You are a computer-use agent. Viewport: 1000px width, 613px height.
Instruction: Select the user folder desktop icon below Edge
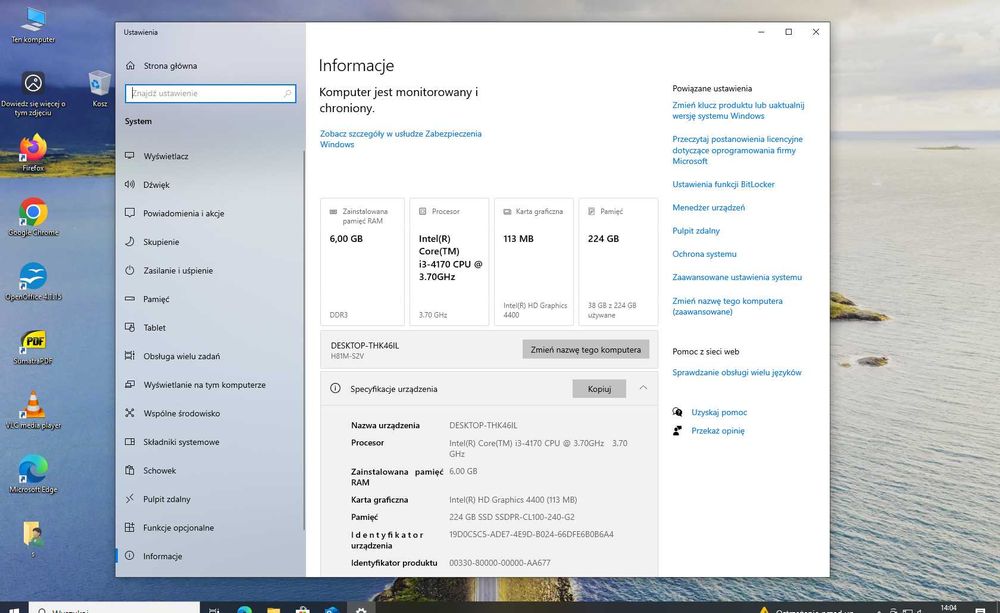click(33, 537)
